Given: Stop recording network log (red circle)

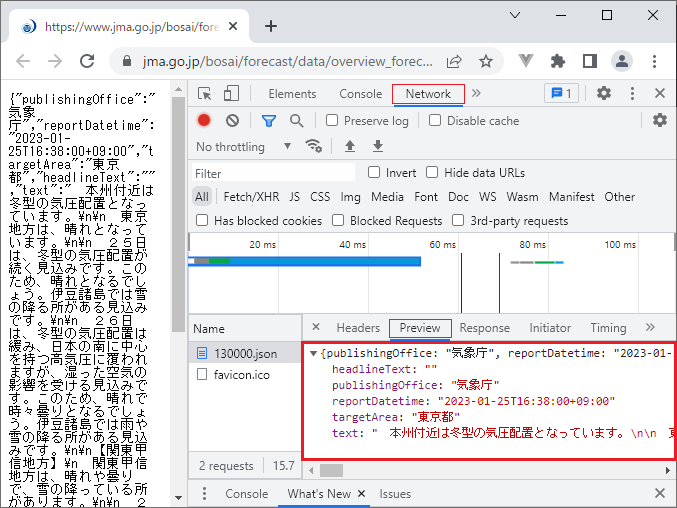Looking at the screenshot, I should click(204, 120).
